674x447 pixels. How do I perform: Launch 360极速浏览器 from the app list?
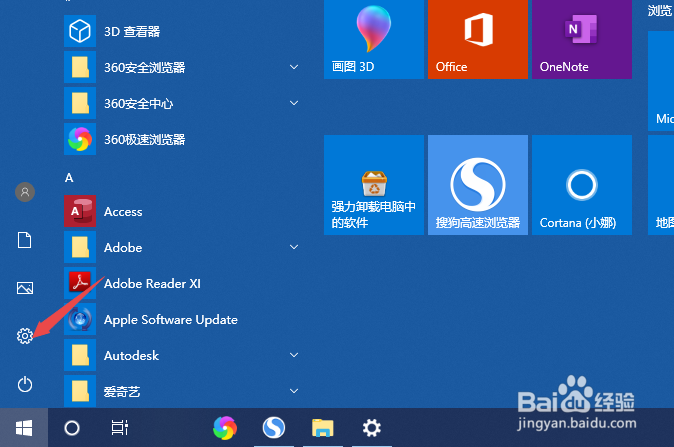[x=80, y=139]
